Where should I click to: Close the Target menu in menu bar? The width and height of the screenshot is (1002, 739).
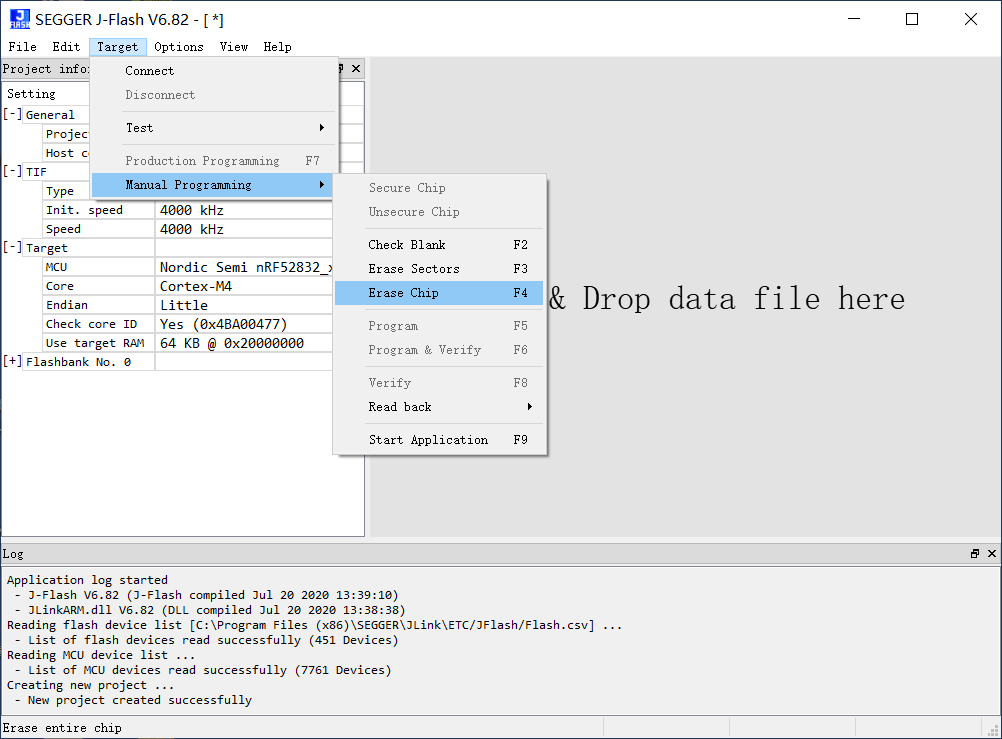point(118,47)
